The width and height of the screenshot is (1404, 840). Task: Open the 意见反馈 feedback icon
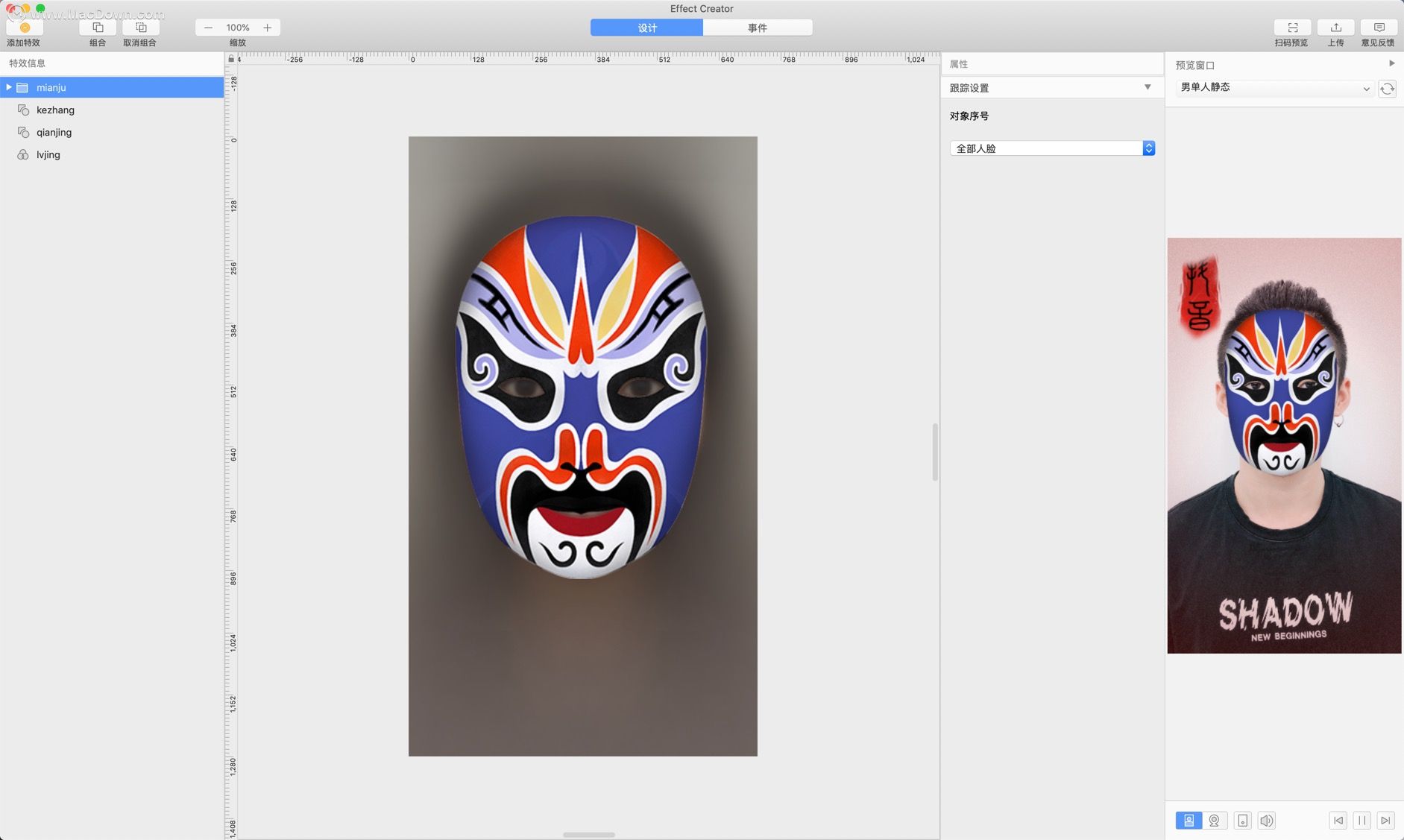[x=1379, y=28]
